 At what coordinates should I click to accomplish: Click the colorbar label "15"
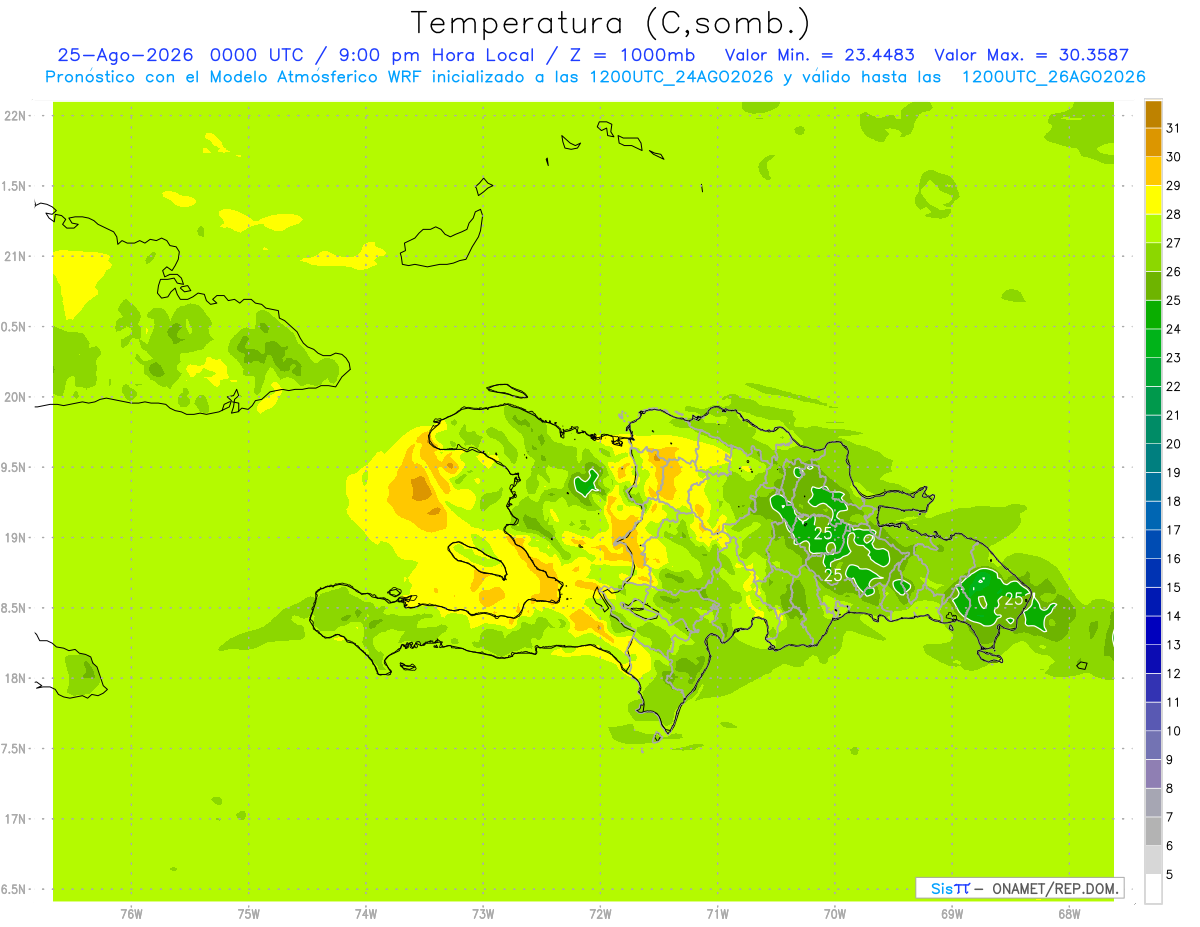tap(1174, 587)
